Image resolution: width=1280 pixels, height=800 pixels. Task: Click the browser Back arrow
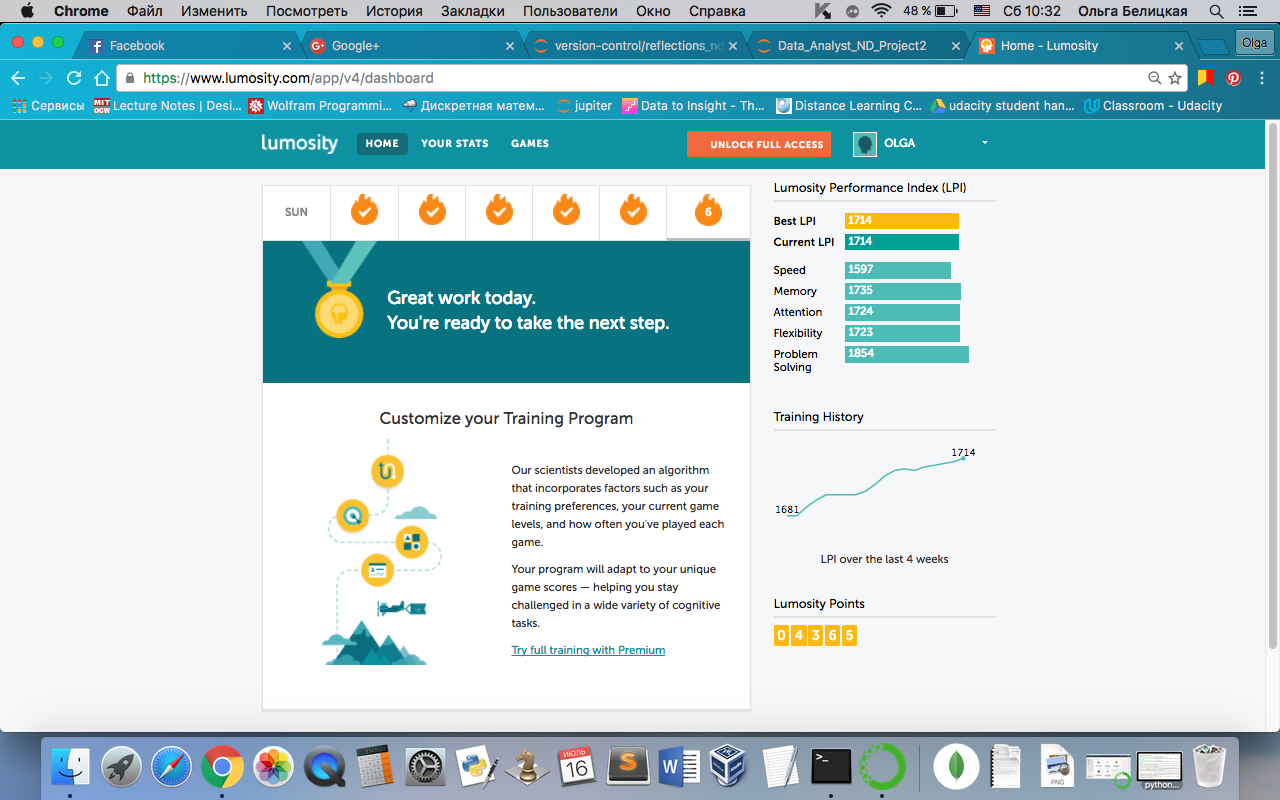(18, 78)
